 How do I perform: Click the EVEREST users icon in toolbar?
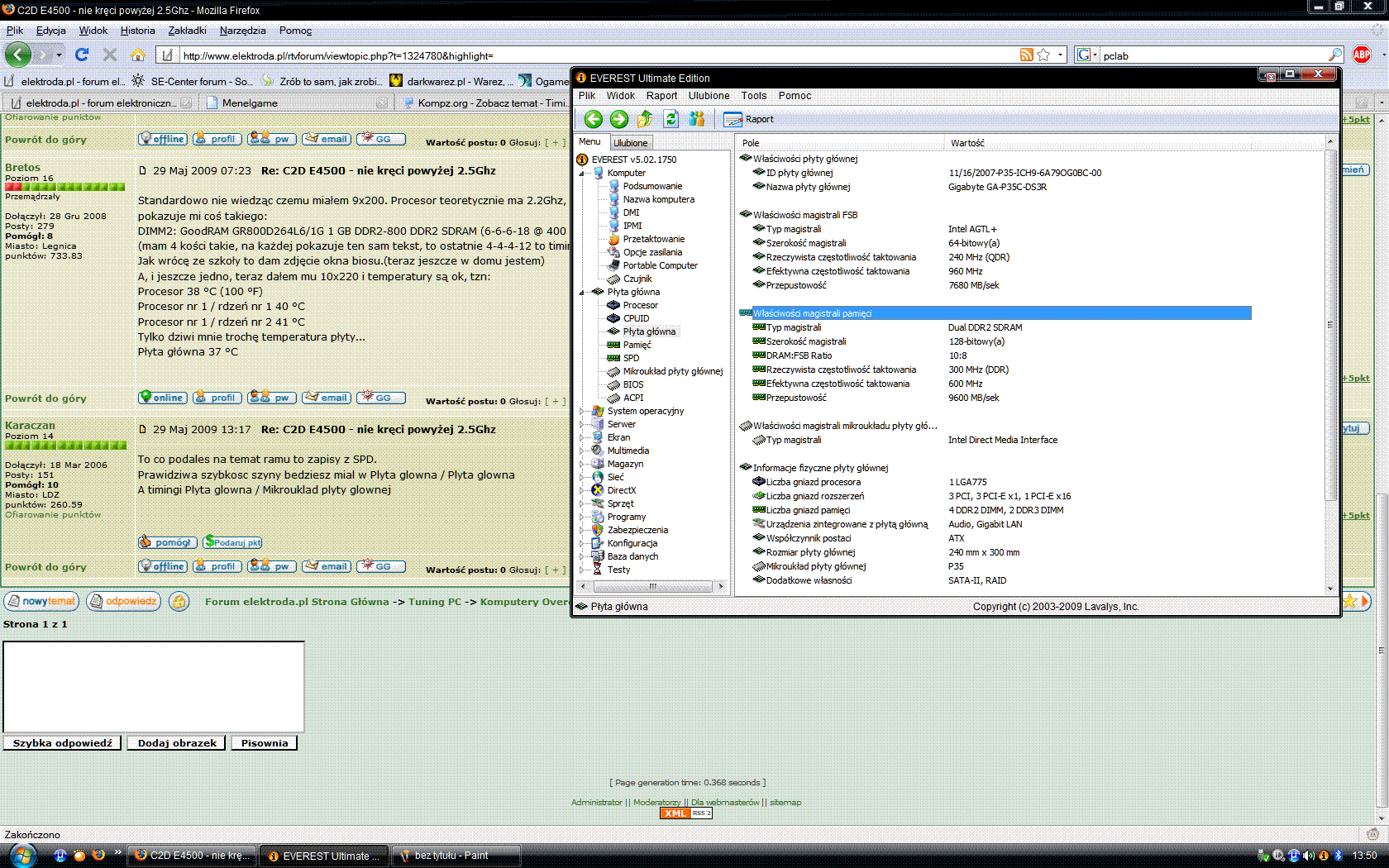(697, 119)
